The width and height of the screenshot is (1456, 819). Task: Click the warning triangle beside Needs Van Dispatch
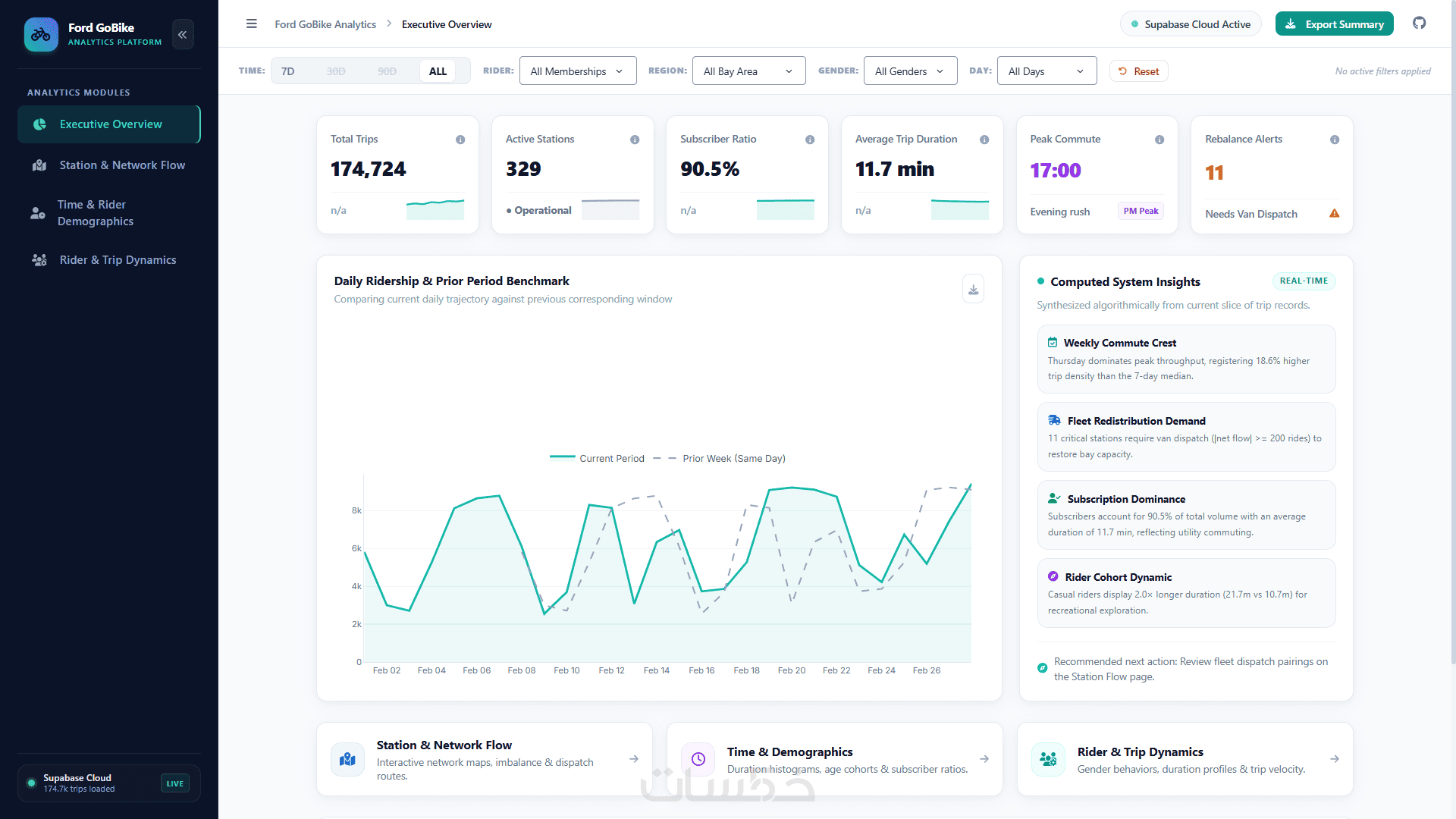pos(1335,214)
